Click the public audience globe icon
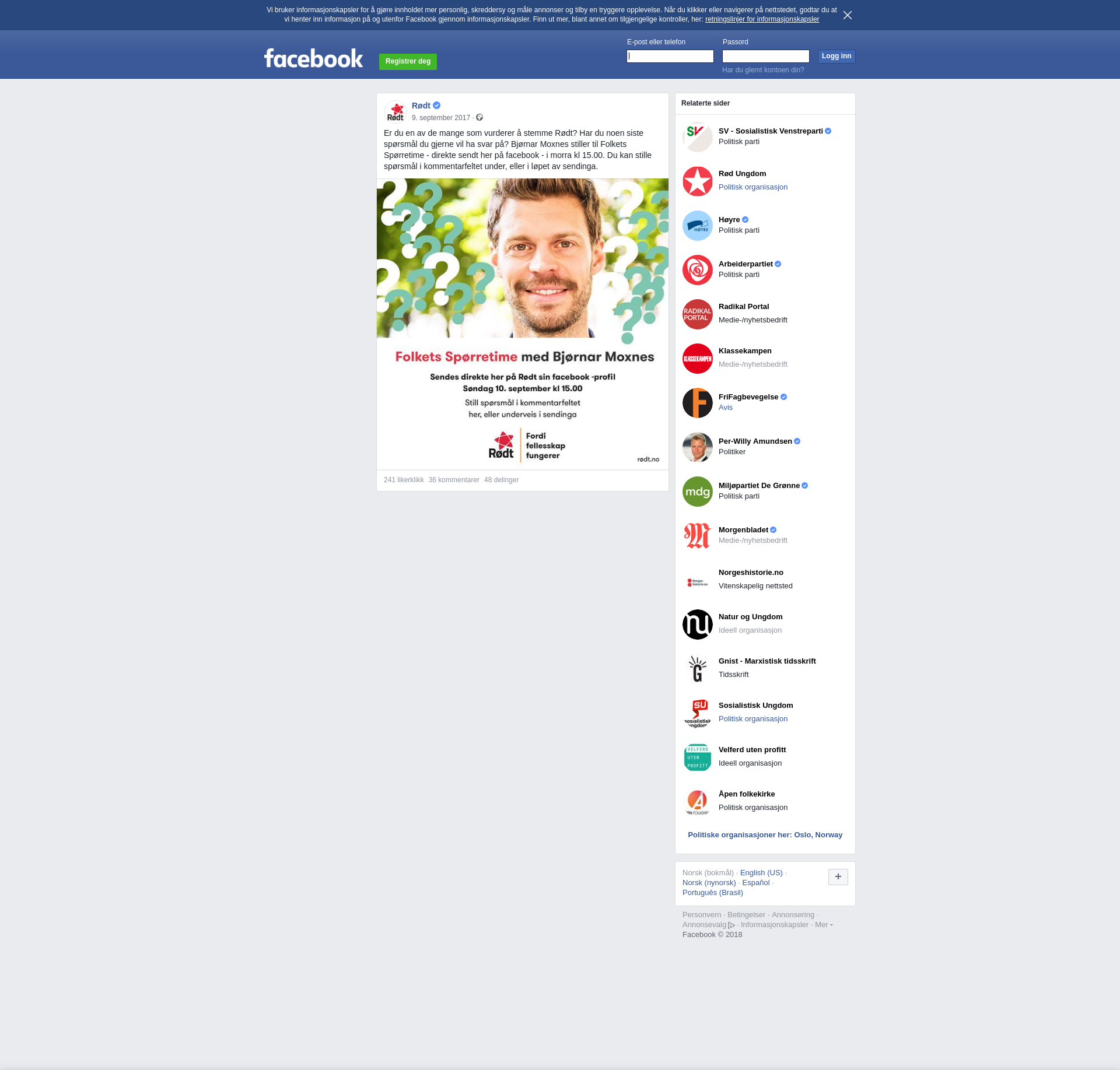Screen dimensions: 1120x1070 [480, 118]
